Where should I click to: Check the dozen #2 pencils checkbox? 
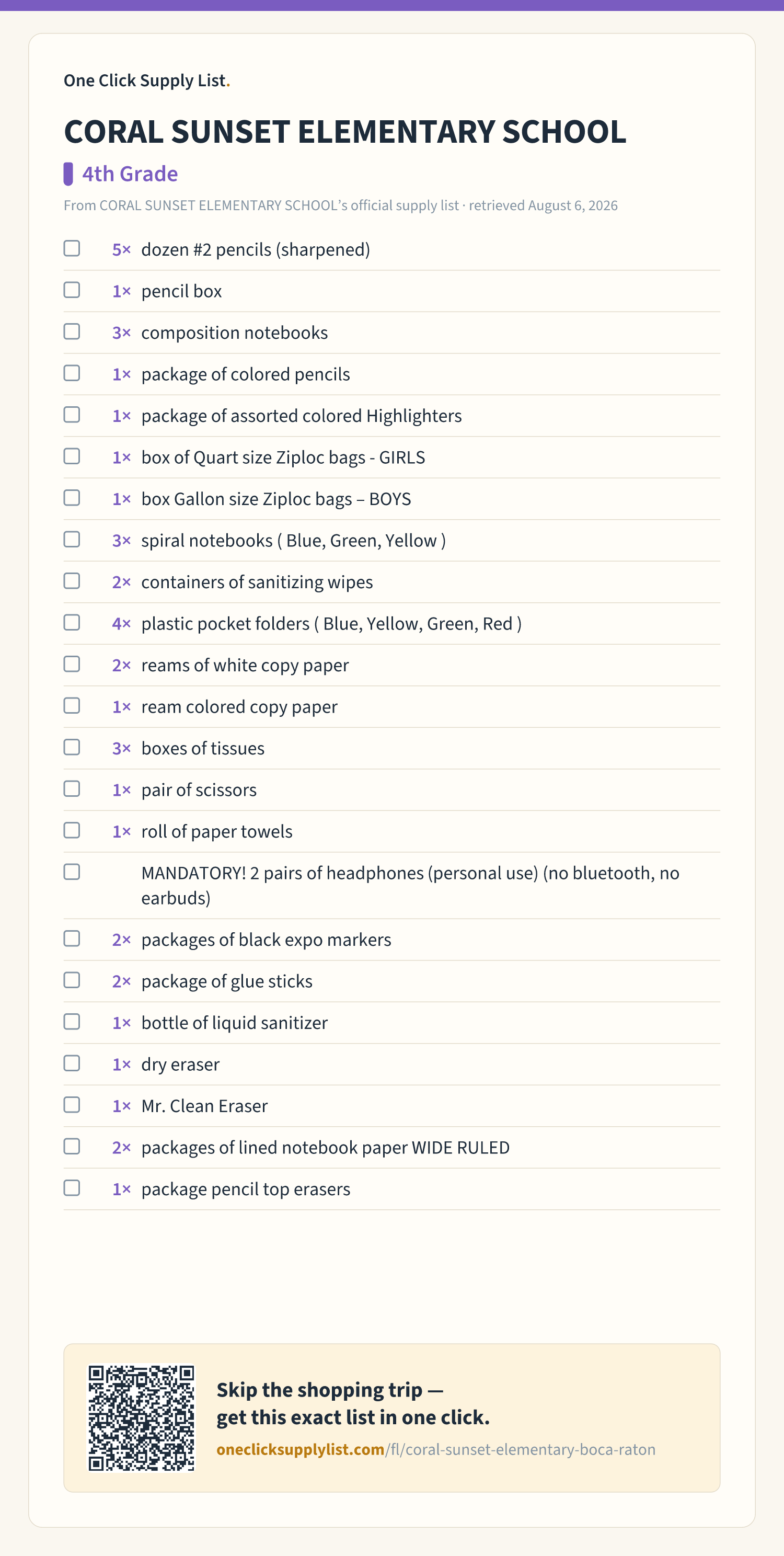(72, 248)
